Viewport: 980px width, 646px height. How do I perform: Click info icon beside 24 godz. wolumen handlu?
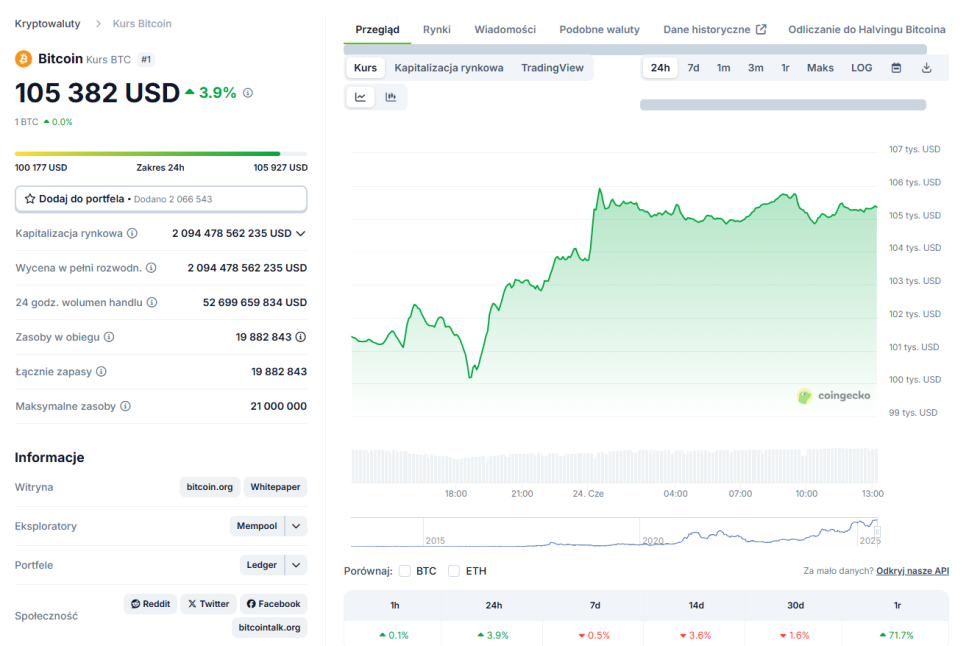click(x=151, y=302)
